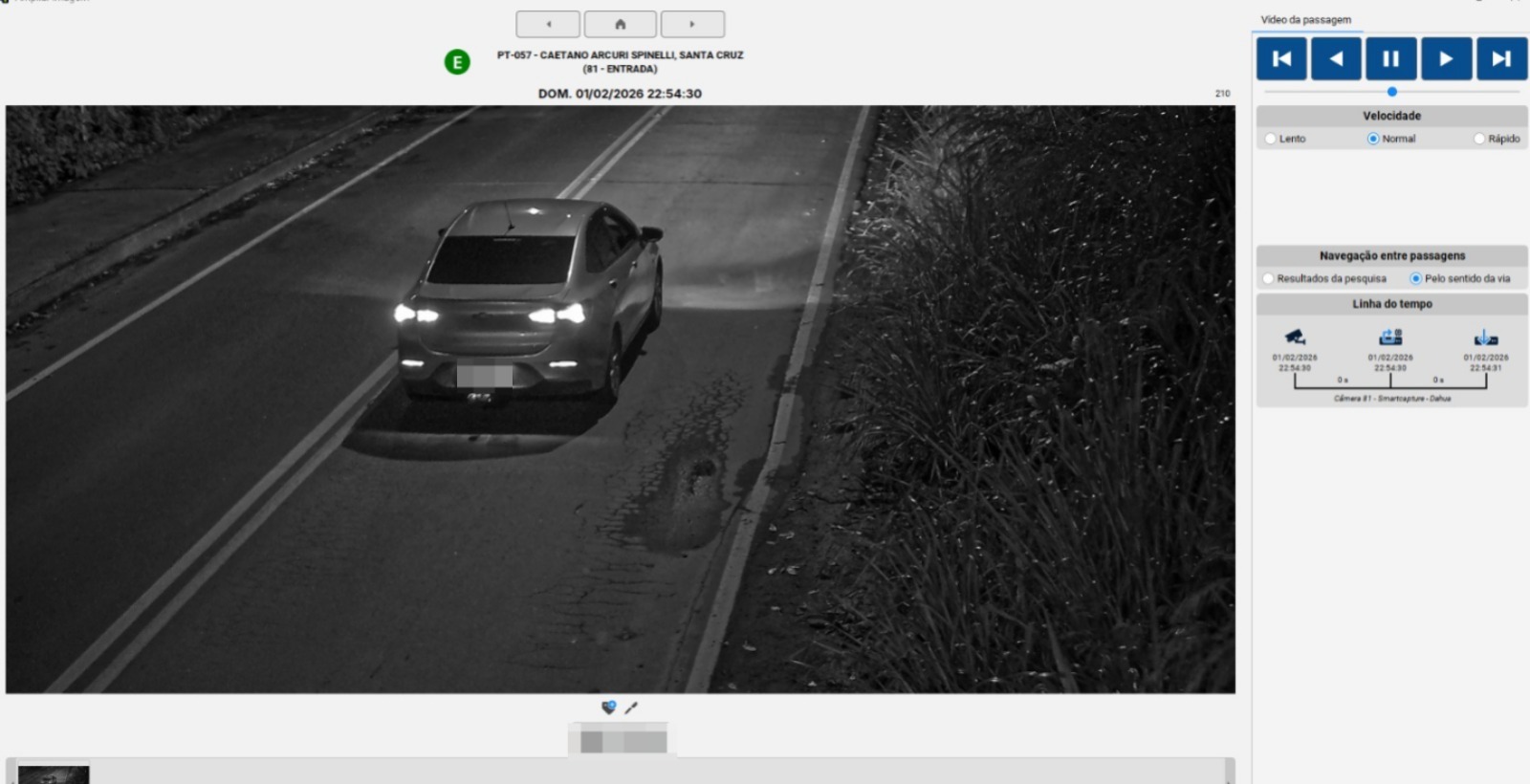Choose Pelo sentido da via navigation
The image size is (1530, 784).
1416,278
